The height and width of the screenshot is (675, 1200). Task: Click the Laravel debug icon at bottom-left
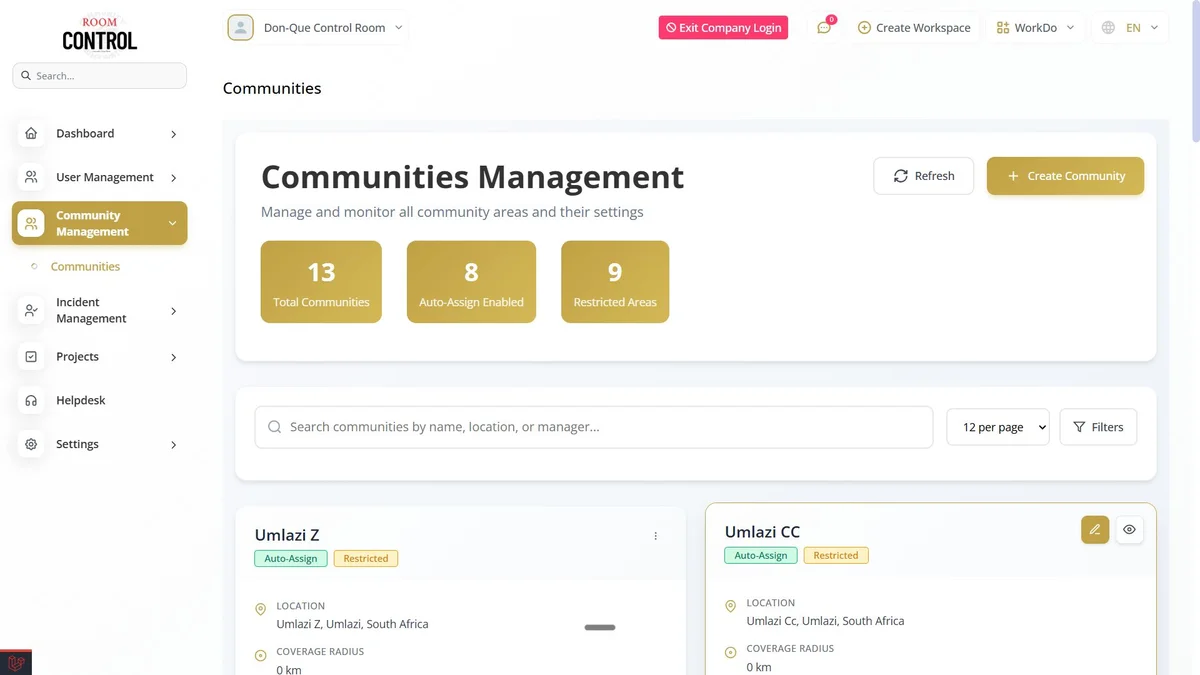16,663
